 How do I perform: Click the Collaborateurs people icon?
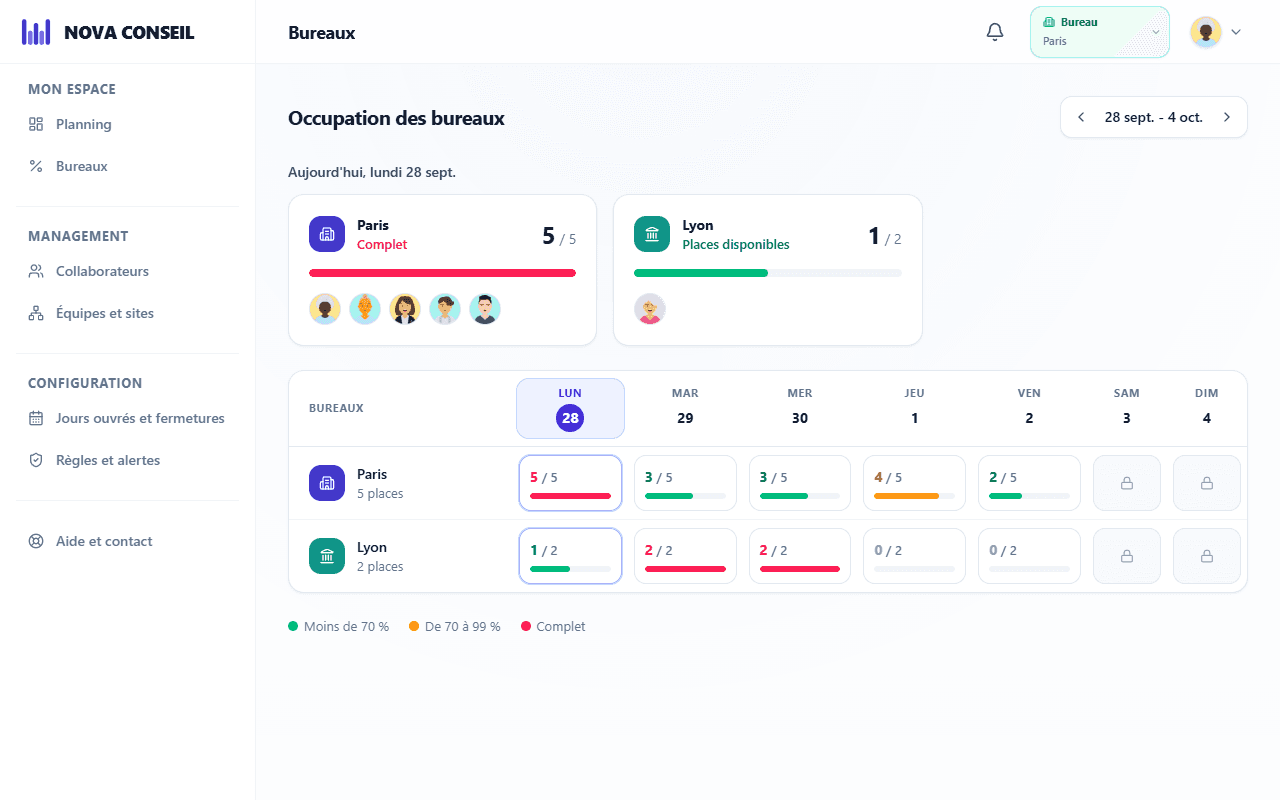pyautogui.click(x=36, y=271)
